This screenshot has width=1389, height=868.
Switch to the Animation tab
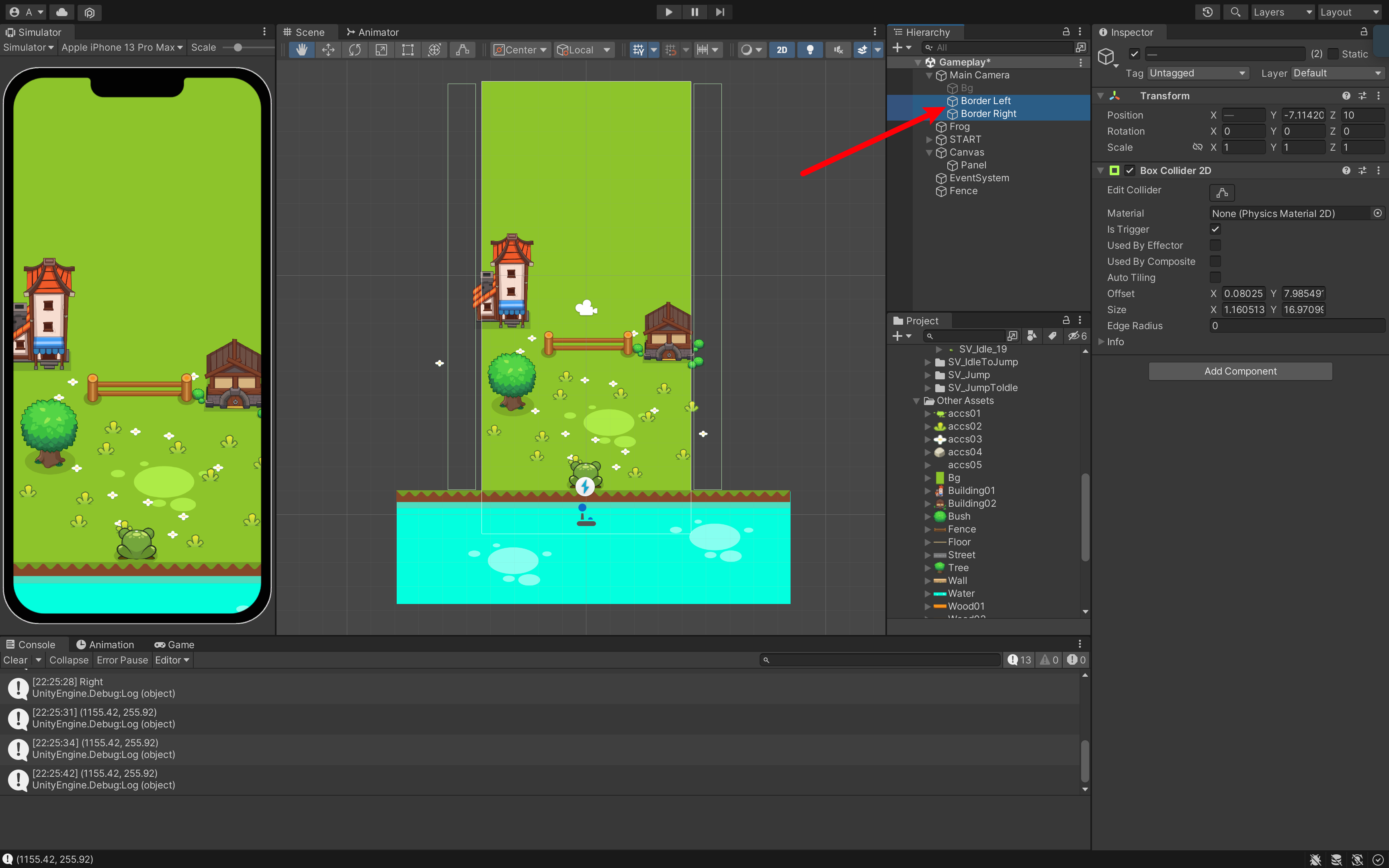tap(105, 645)
